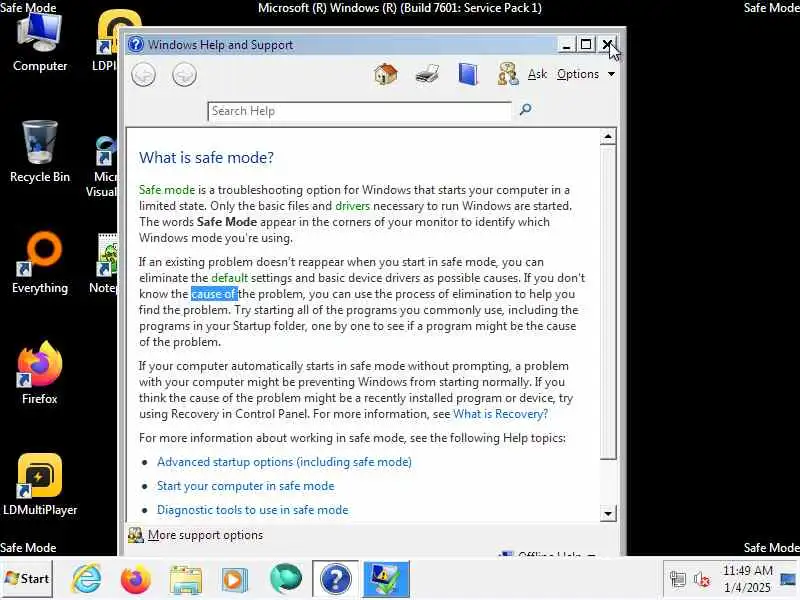Open the Options dropdown menu
This screenshot has height=600, width=800.
pos(585,74)
